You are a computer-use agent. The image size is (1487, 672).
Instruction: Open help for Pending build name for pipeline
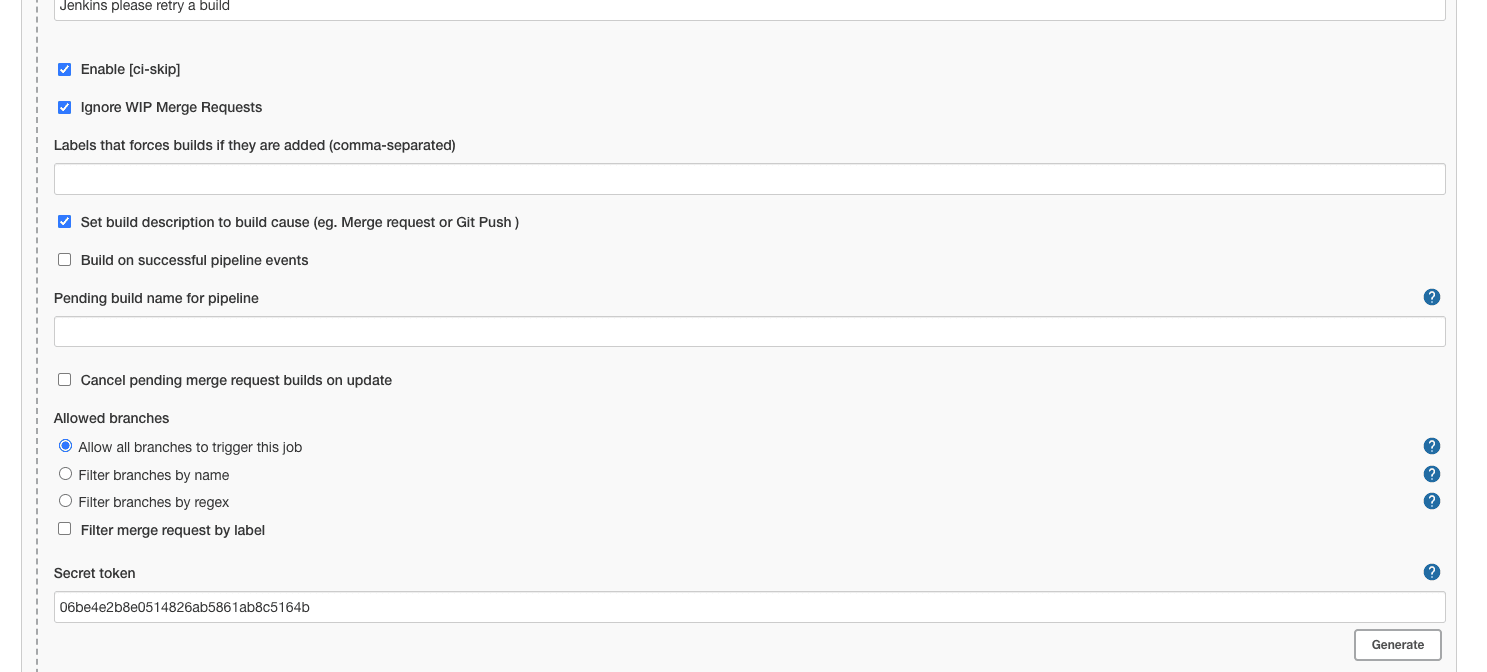(x=1431, y=297)
